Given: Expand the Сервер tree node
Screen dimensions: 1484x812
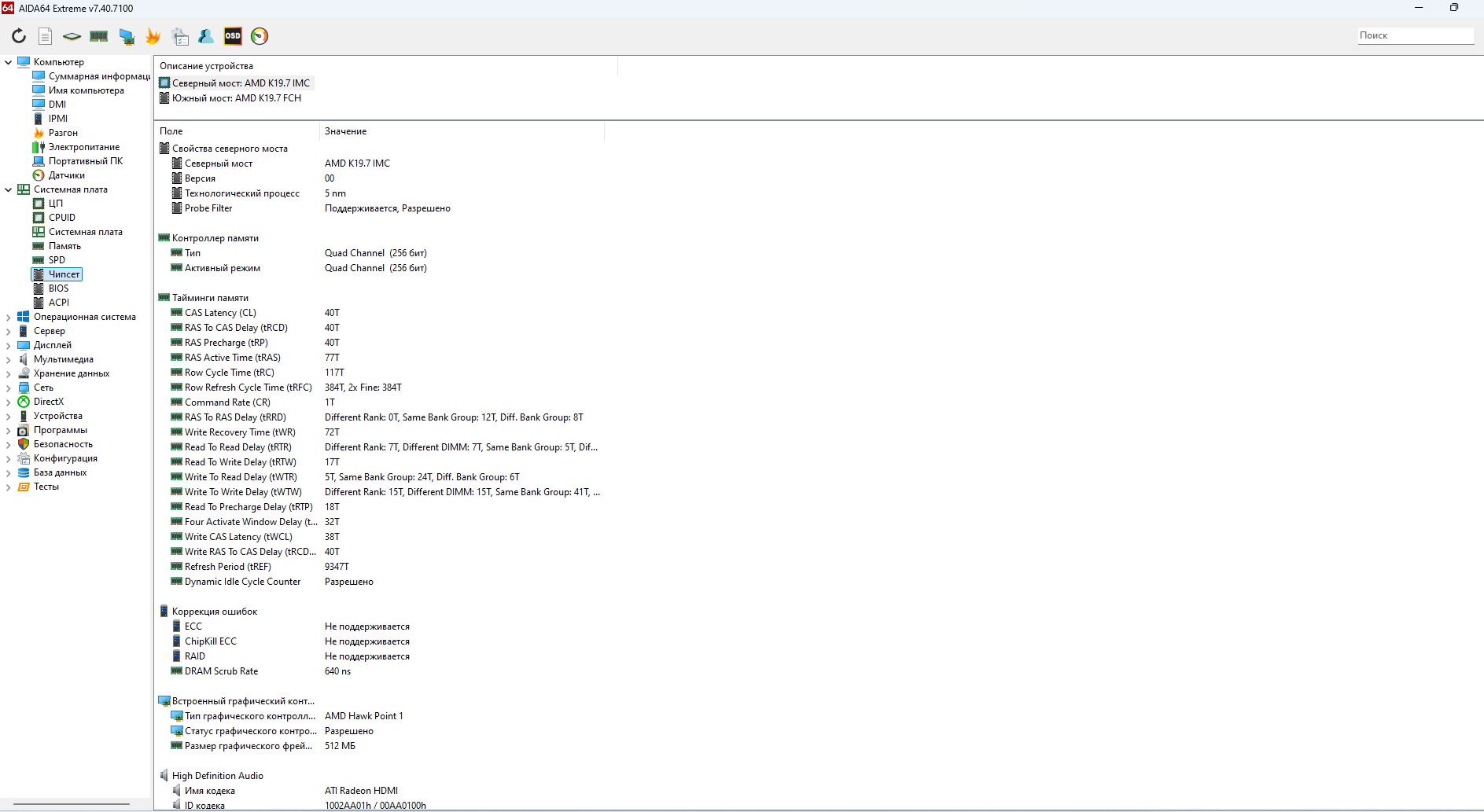Looking at the screenshot, I should click(x=9, y=331).
